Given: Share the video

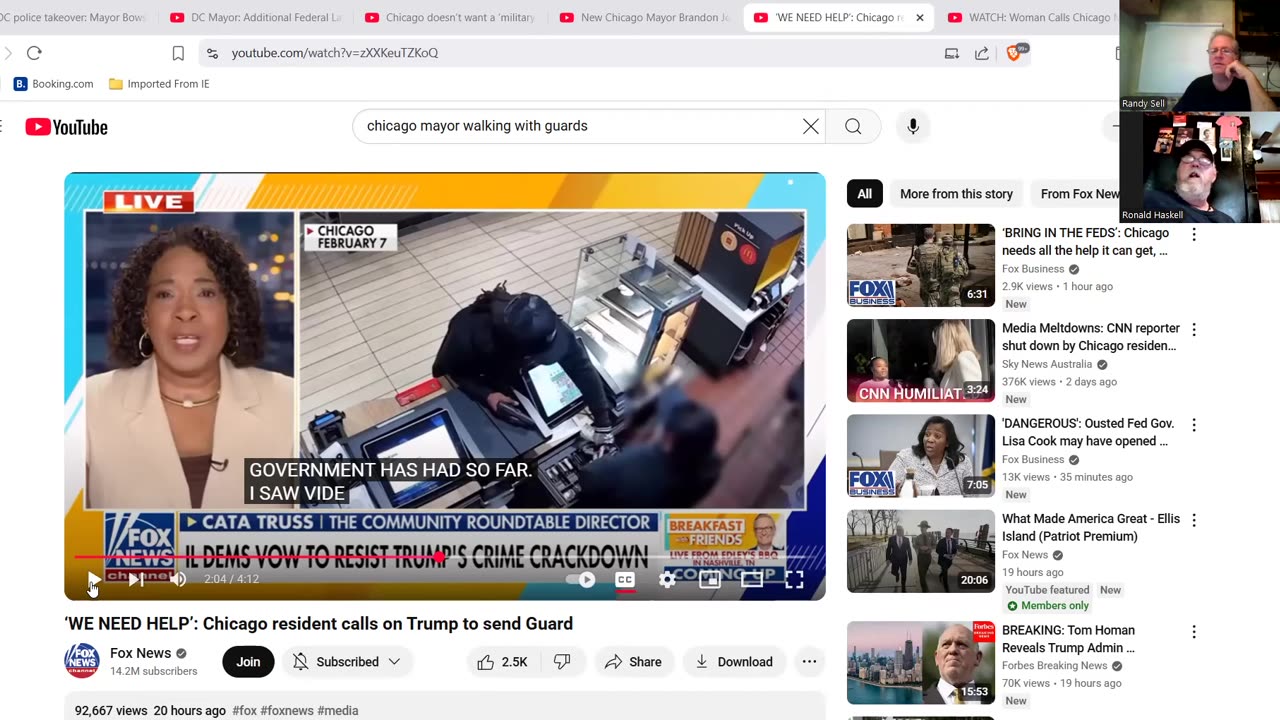Looking at the screenshot, I should pyautogui.click(x=633, y=662).
